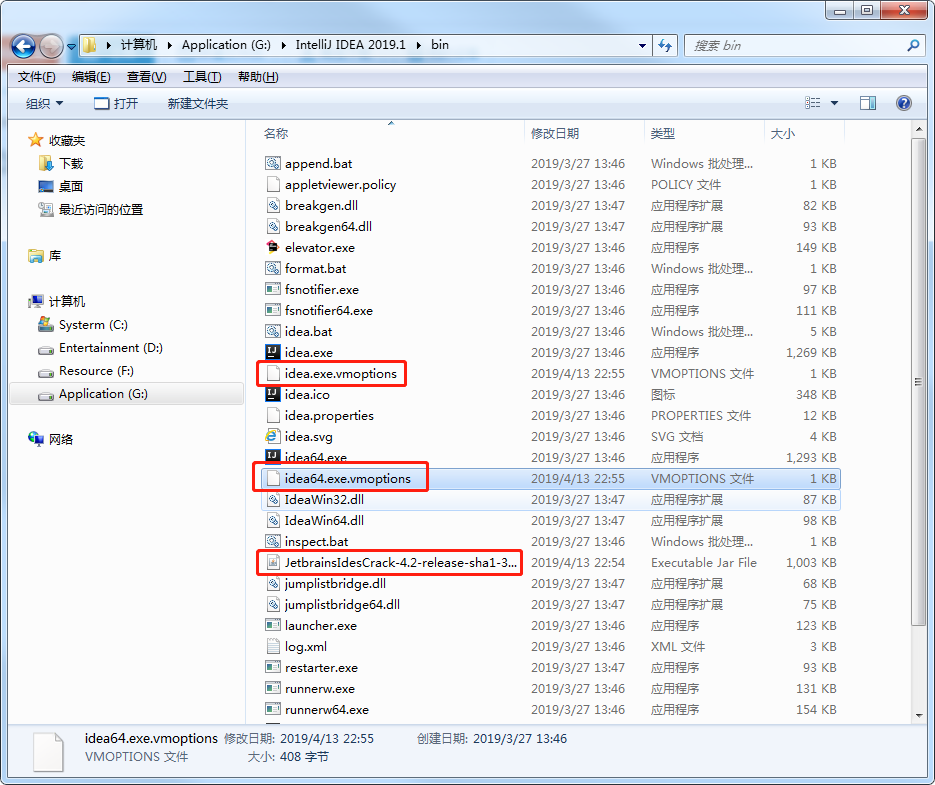Expand the arrow after Application (G:) breadcrumb
The image size is (935, 785).
283,45
